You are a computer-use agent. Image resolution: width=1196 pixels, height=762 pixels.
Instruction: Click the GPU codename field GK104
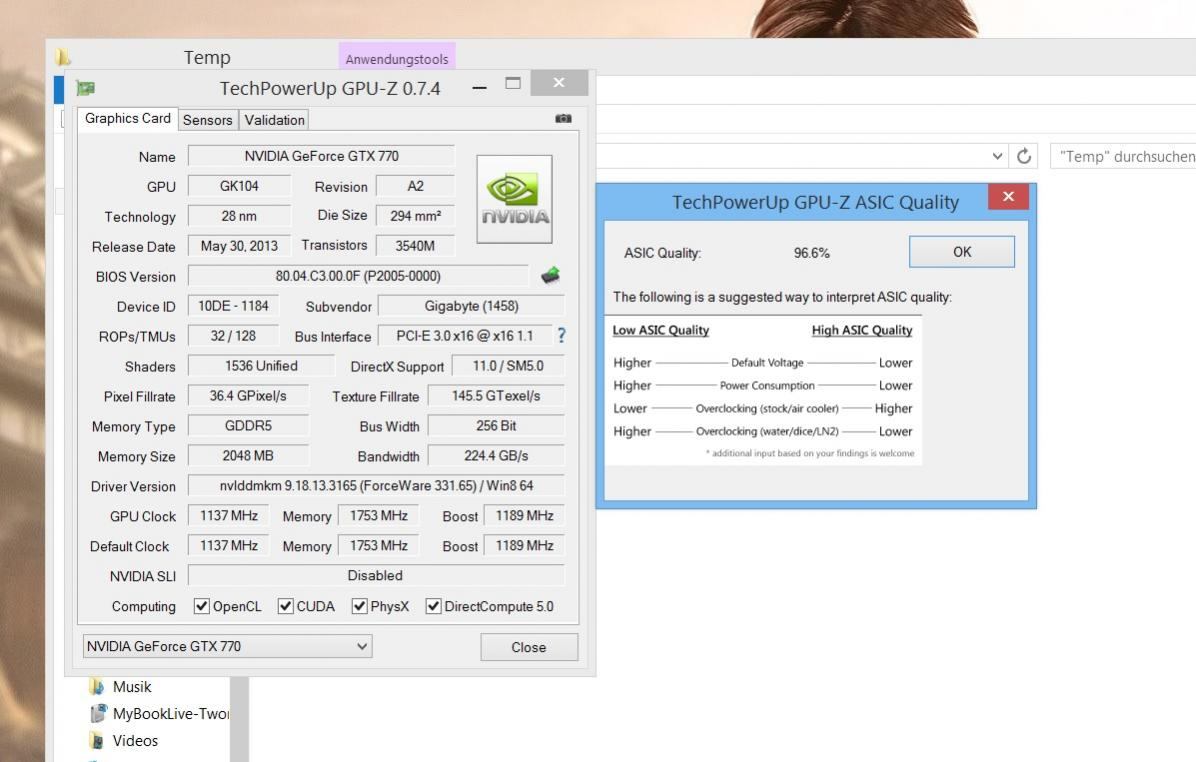239,185
